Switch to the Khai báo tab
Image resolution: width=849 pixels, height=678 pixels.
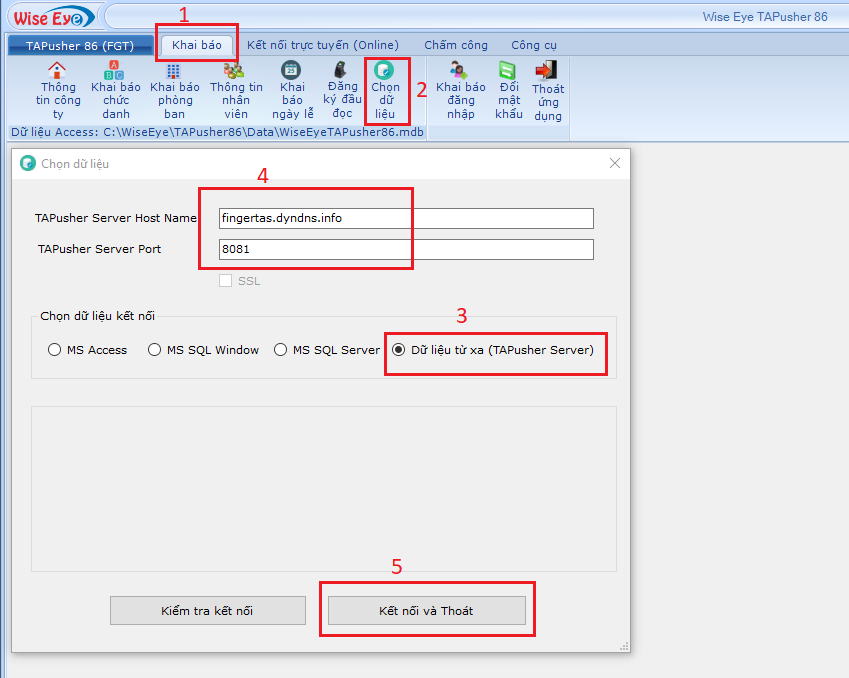(x=197, y=45)
